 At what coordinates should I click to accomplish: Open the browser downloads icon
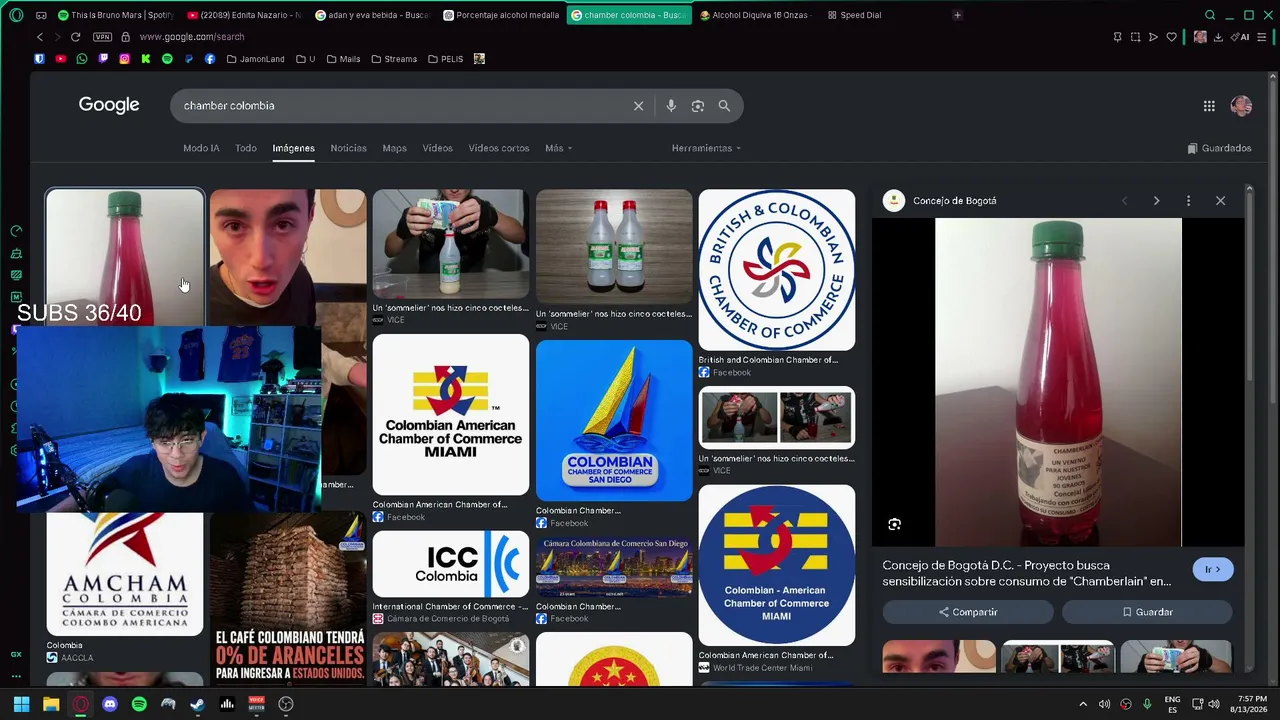click(1218, 37)
